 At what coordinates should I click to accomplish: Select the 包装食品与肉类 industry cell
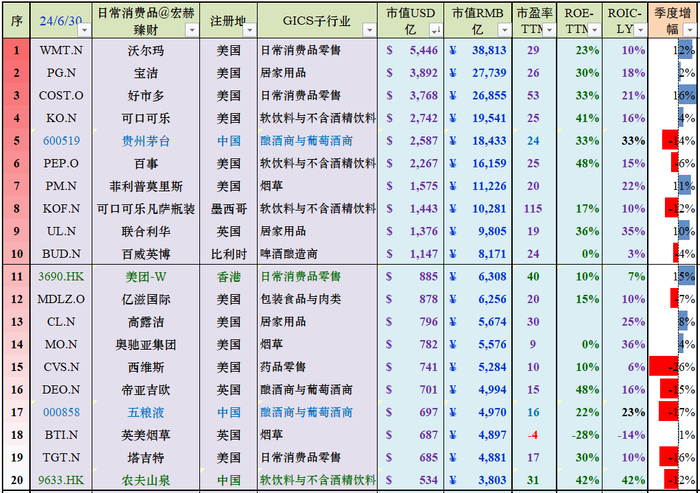tap(317, 299)
